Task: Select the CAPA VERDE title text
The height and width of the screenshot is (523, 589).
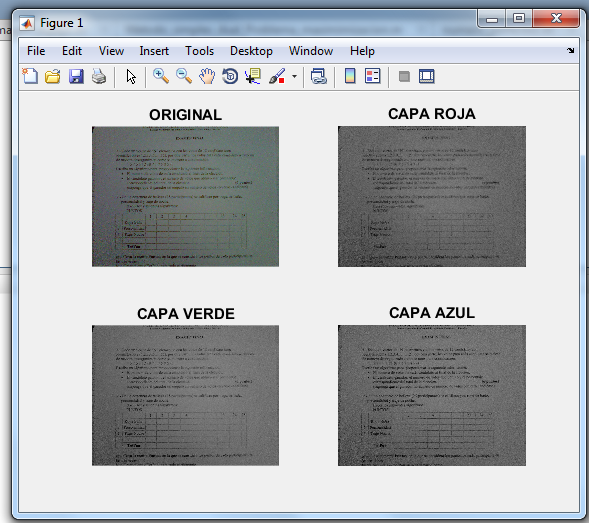Action: [186, 314]
